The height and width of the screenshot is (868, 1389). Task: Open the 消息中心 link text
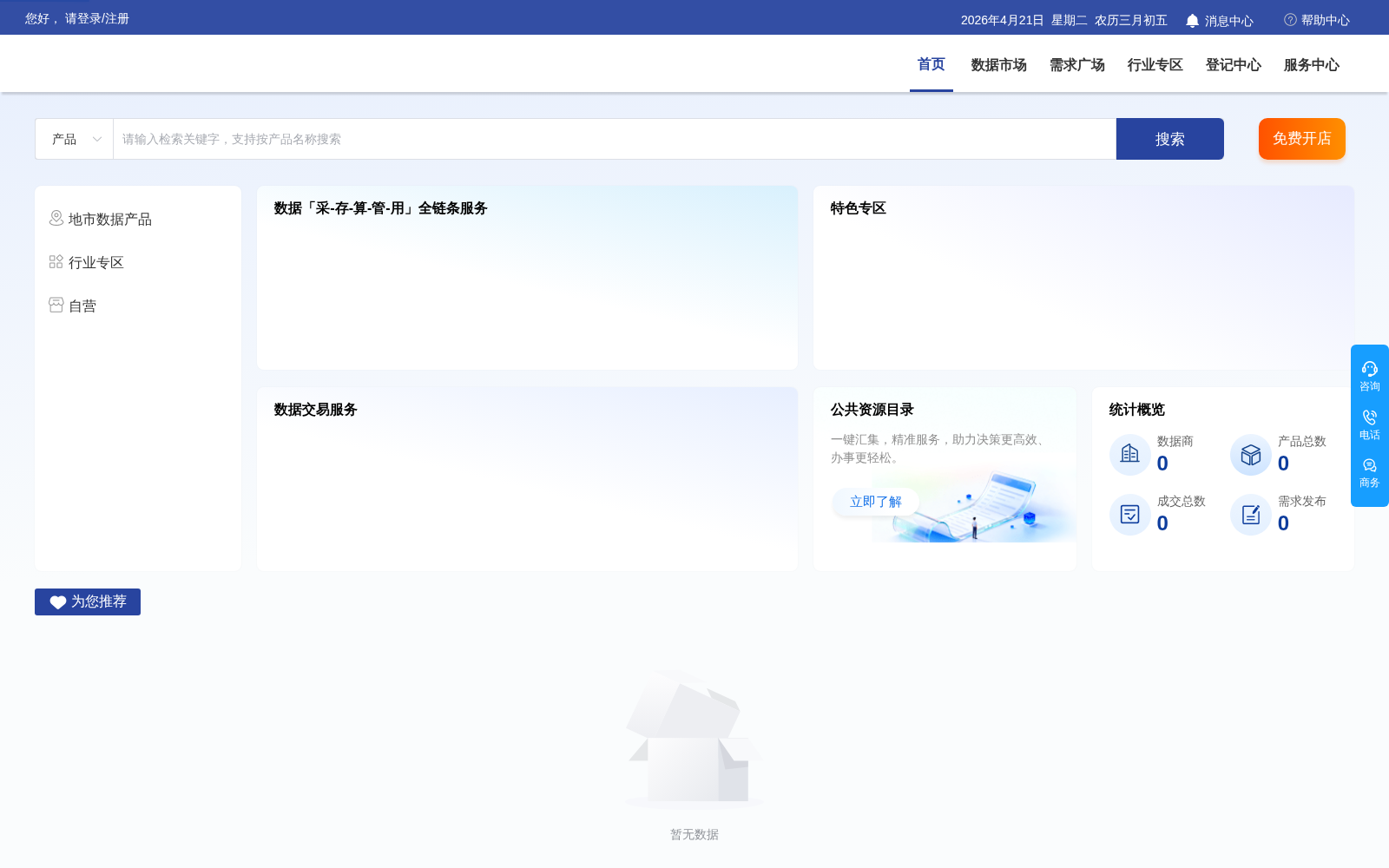1229,21
